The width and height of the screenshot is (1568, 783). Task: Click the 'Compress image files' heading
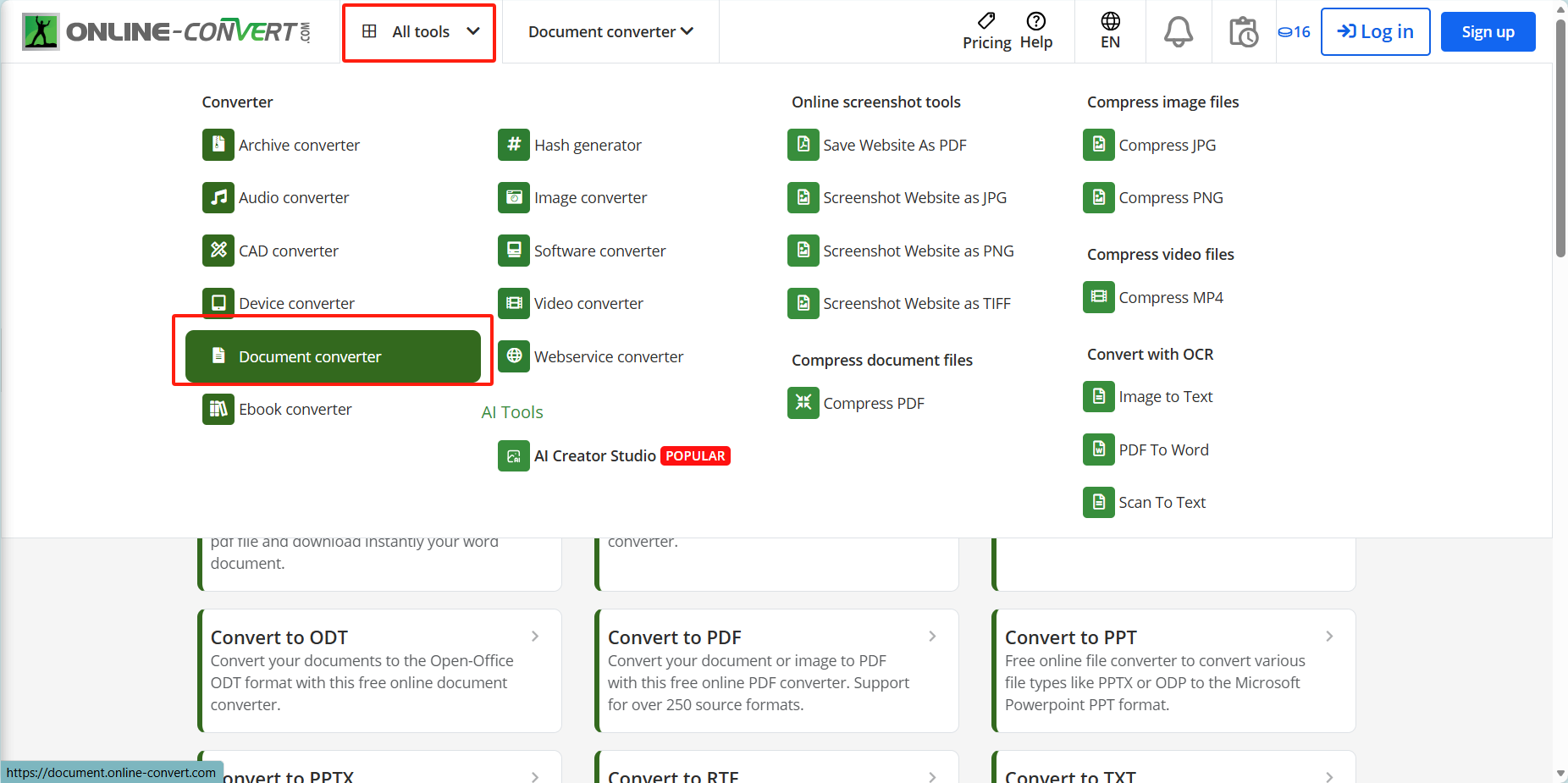pos(1162,102)
